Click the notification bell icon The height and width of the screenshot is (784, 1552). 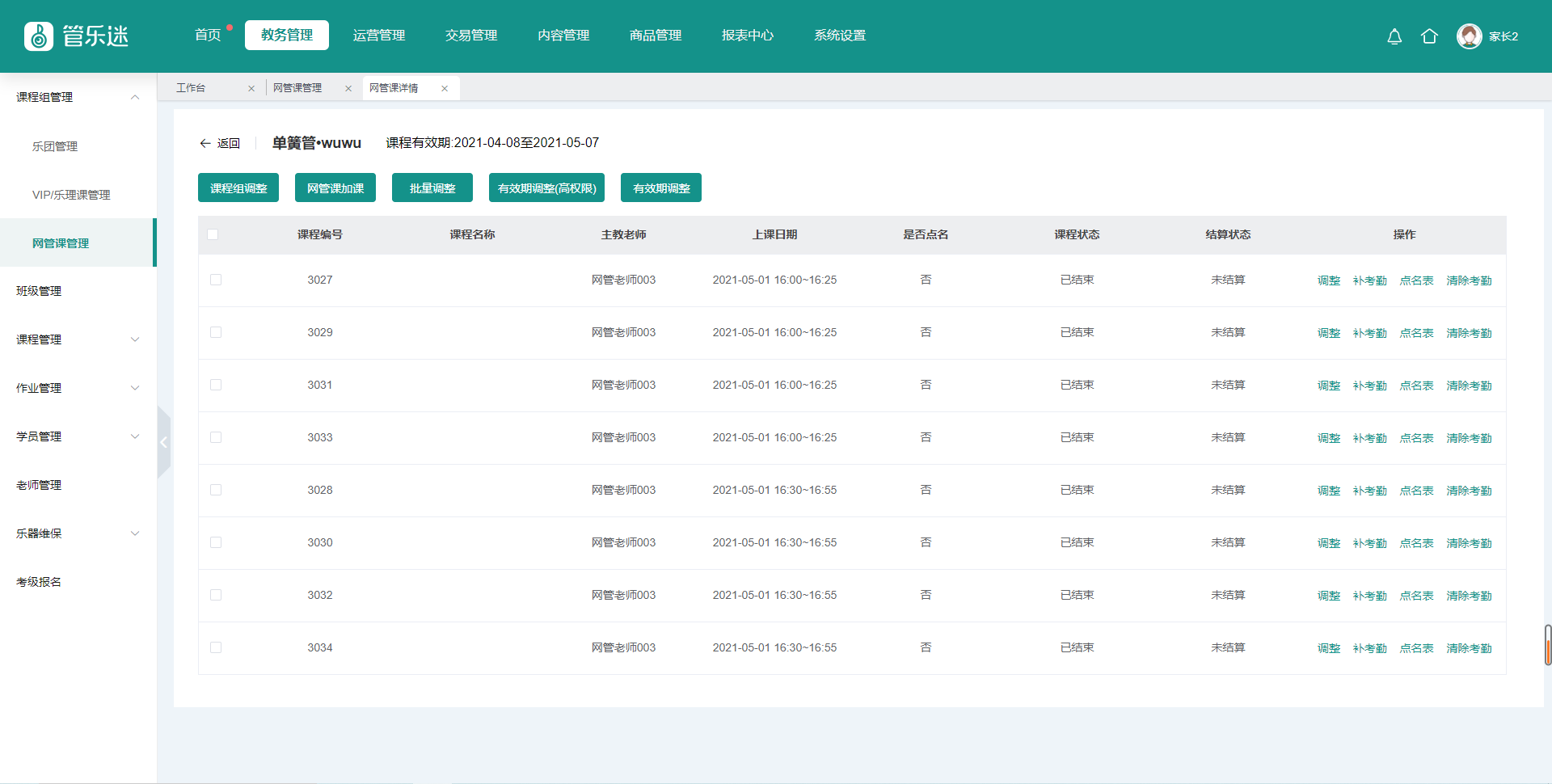pos(1394,36)
